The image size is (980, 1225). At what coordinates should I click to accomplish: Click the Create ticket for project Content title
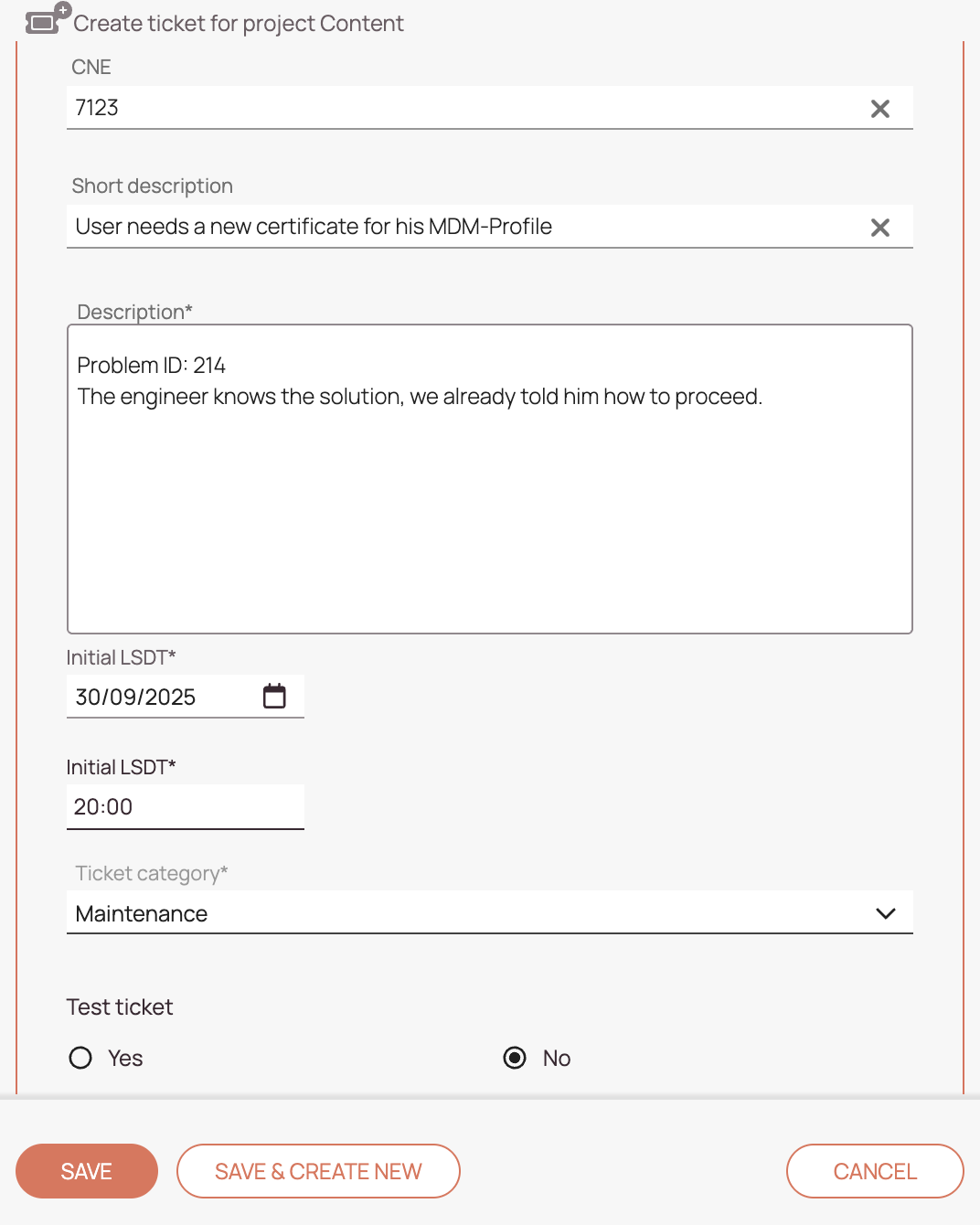(239, 24)
